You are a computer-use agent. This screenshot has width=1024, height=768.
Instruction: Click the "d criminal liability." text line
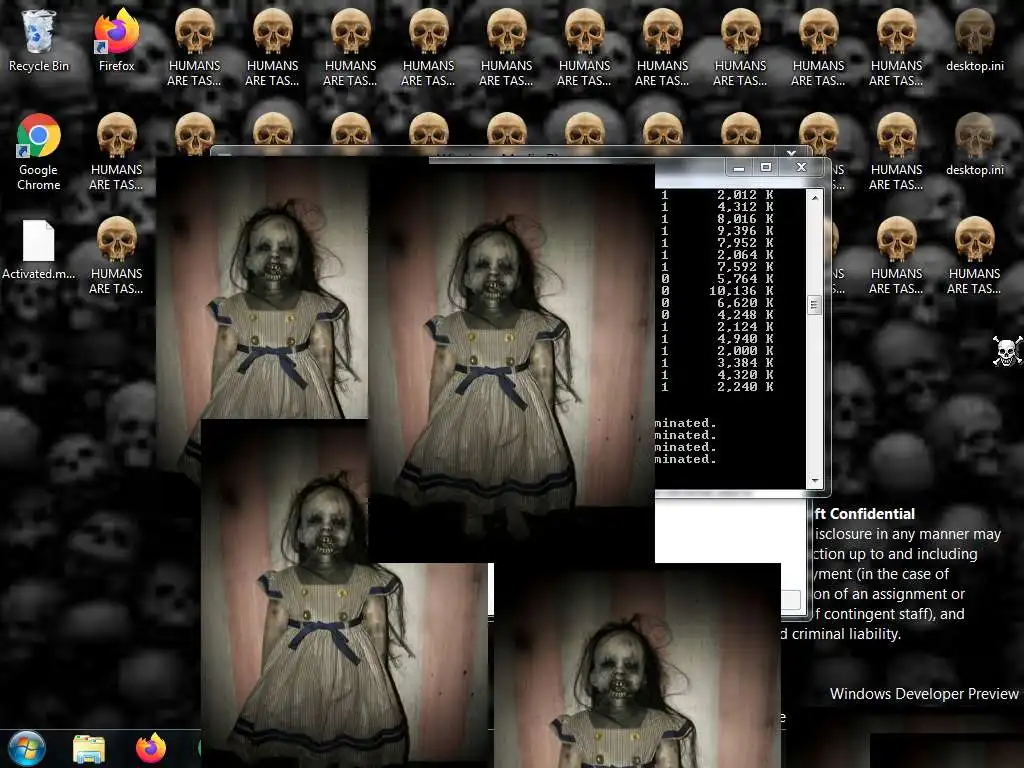coord(841,634)
